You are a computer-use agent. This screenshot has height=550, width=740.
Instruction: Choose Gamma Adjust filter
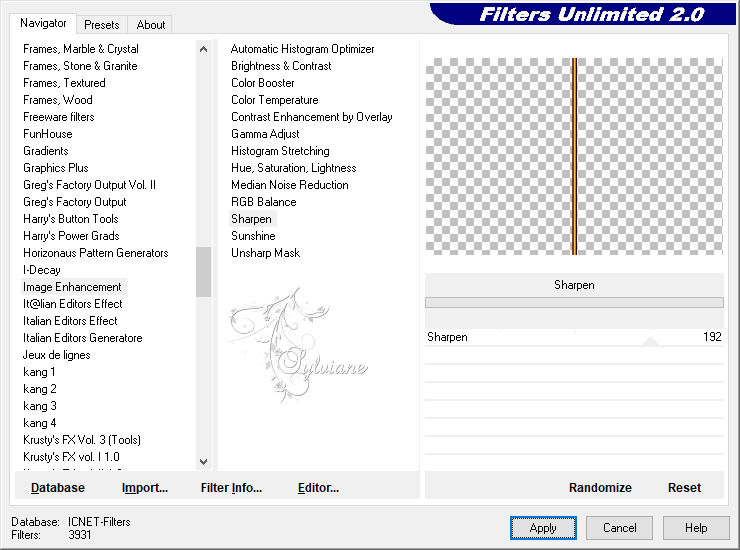point(265,134)
